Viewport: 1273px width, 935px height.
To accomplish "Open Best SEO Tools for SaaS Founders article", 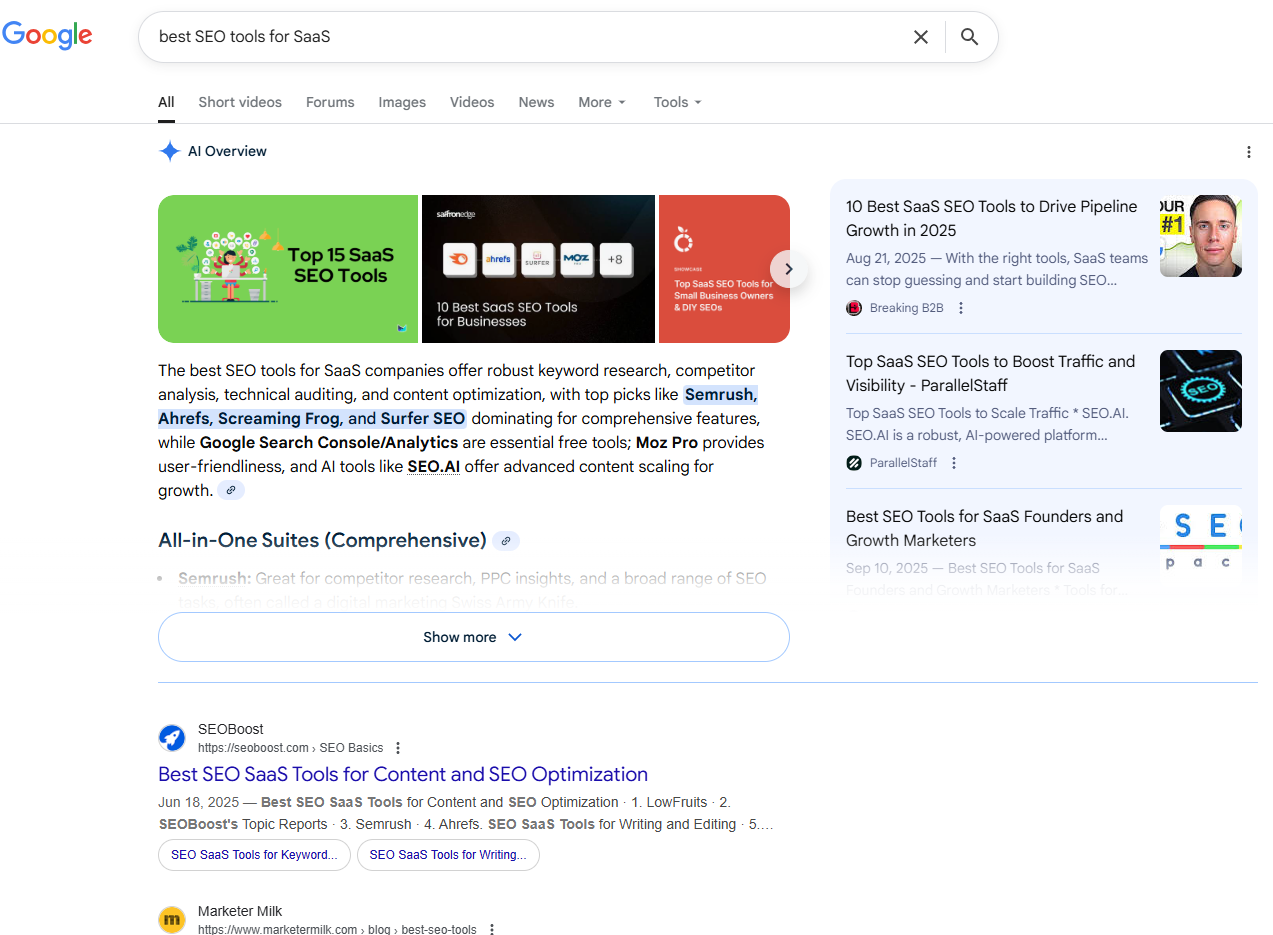I will (985, 528).
